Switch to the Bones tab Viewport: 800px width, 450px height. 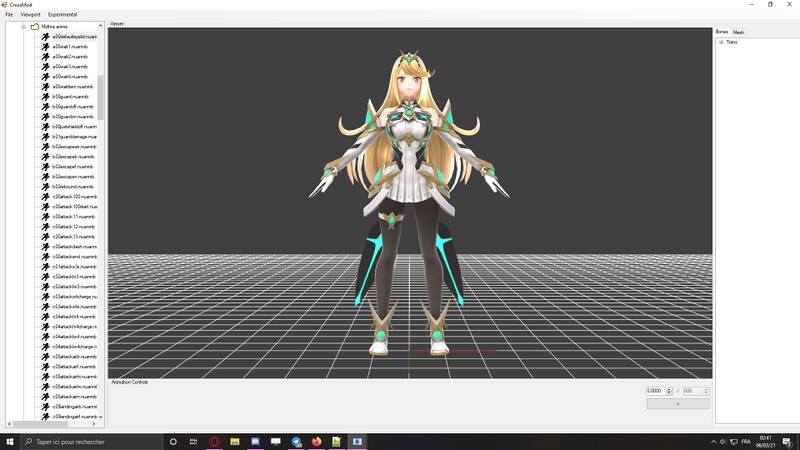point(722,32)
